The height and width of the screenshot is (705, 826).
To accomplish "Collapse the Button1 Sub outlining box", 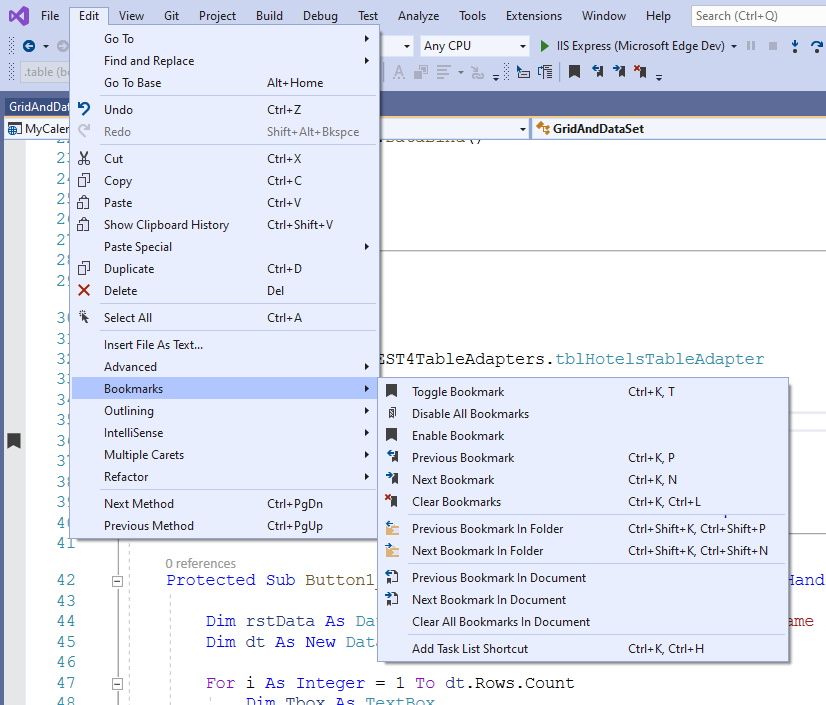I will pyautogui.click(x=117, y=581).
